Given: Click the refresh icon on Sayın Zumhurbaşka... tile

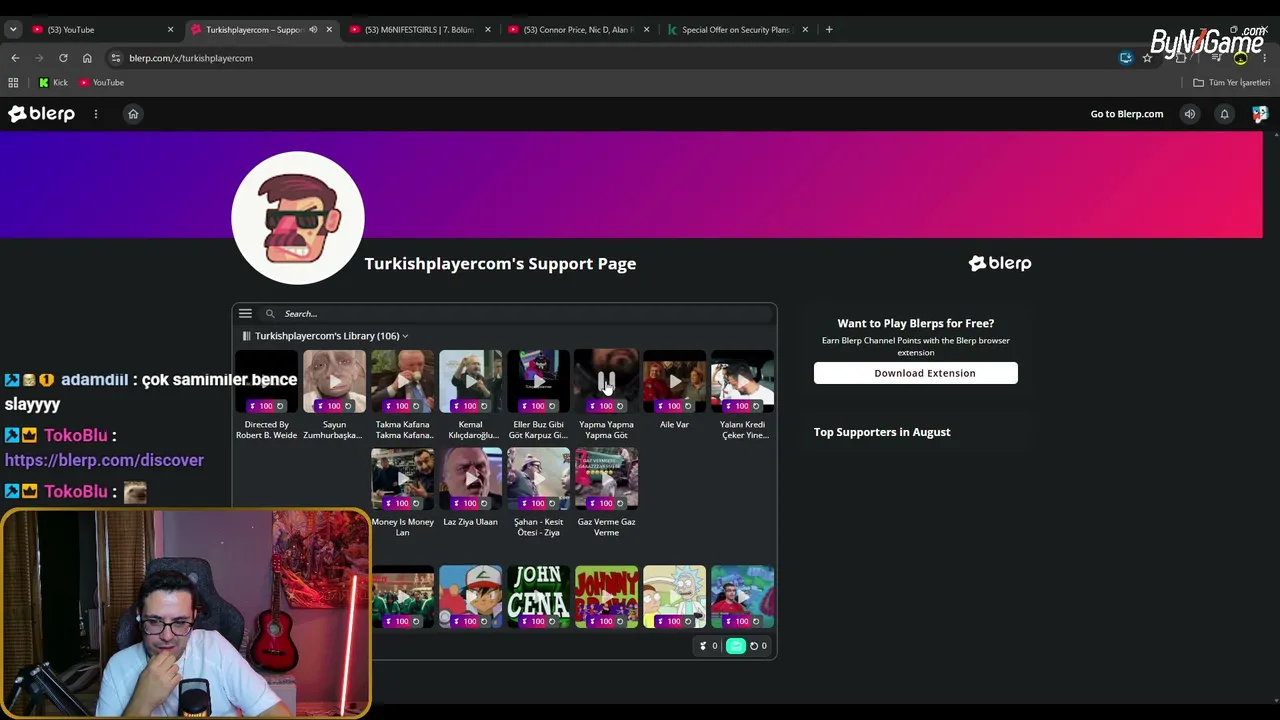Looking at the screenshot, I should [348, 406].
